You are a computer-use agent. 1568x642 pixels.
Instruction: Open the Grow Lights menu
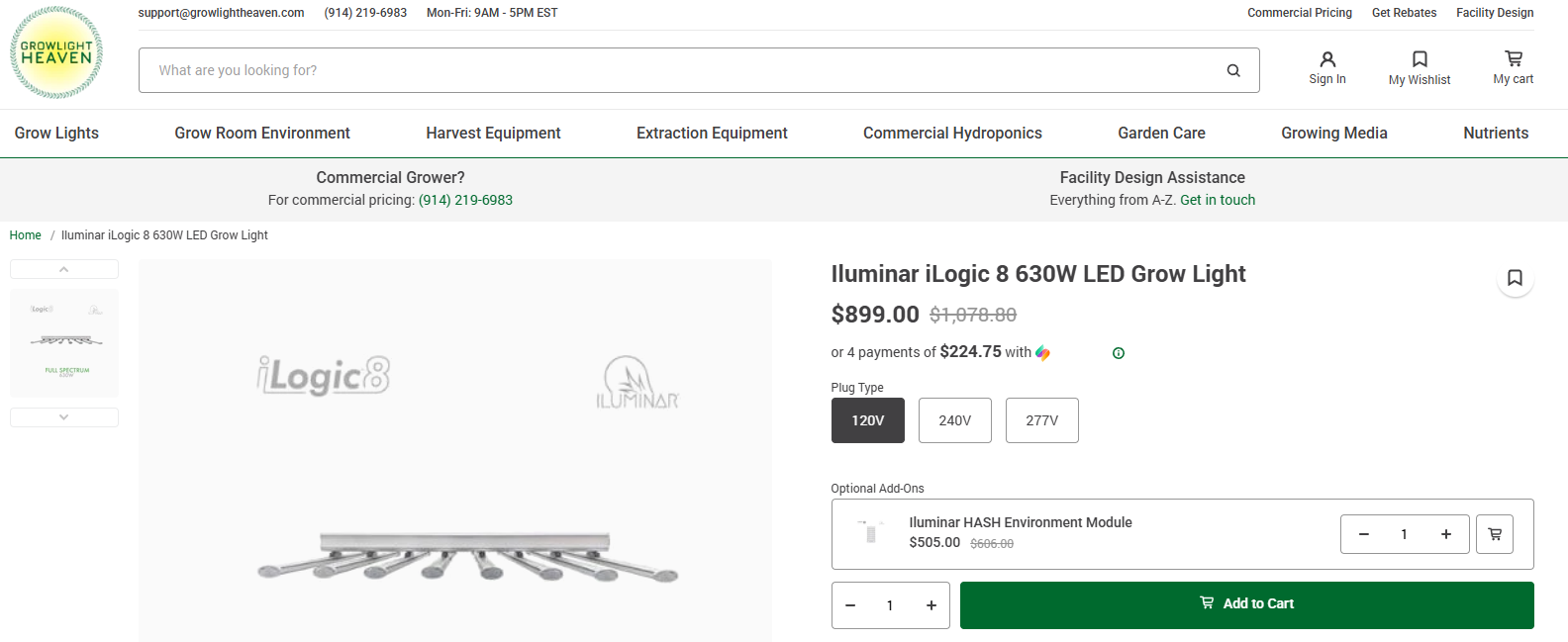pyautogui.click(x=56, y=134)
